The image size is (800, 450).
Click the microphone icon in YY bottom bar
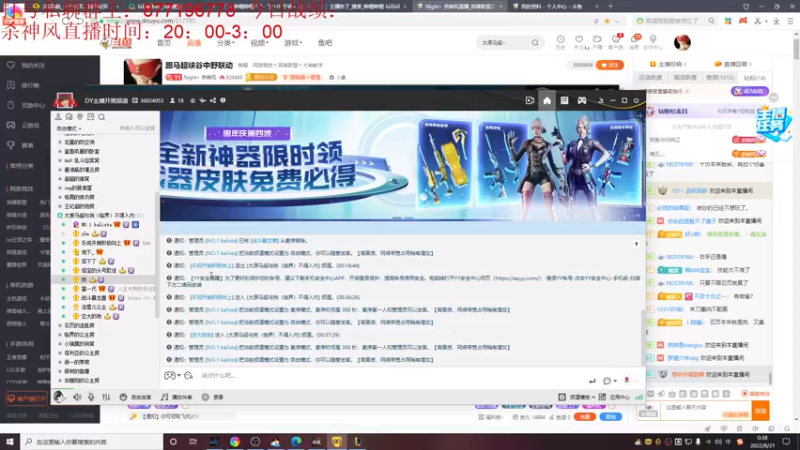91,397
